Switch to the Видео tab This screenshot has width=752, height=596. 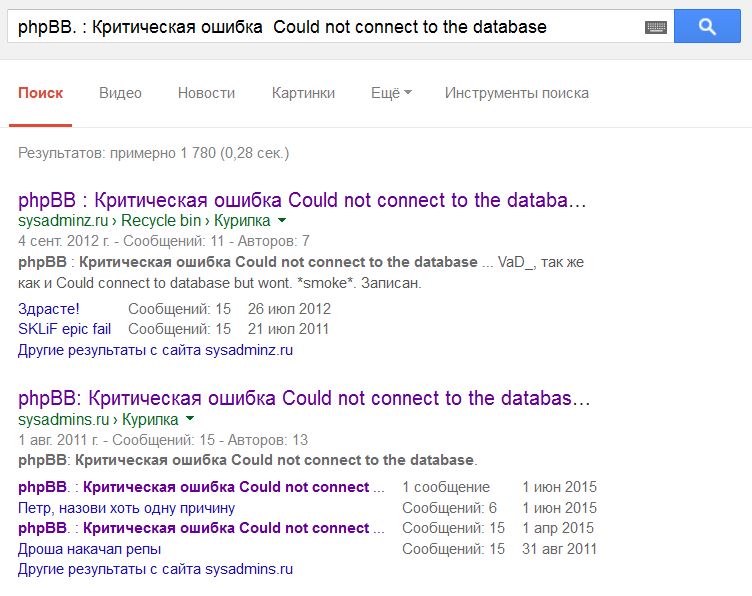coord(120,93)
